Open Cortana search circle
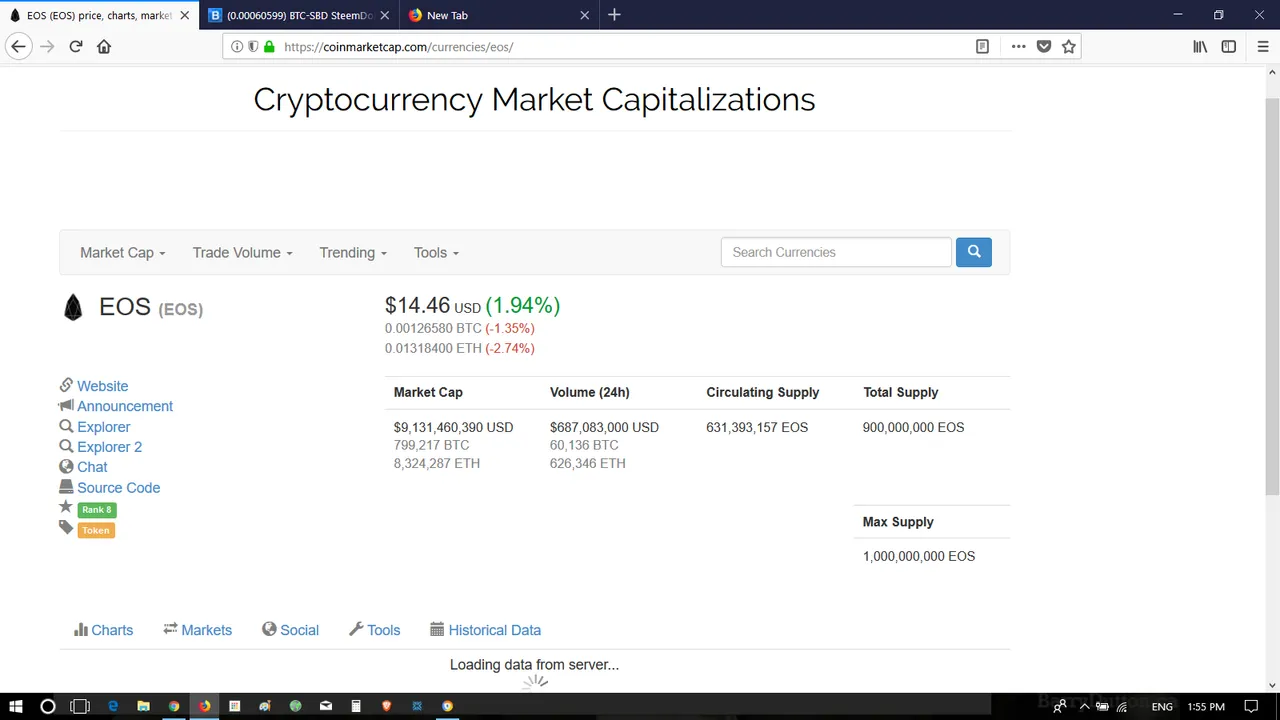The height and width of the screenshot is (720, 1280). [x=47, y=706]
